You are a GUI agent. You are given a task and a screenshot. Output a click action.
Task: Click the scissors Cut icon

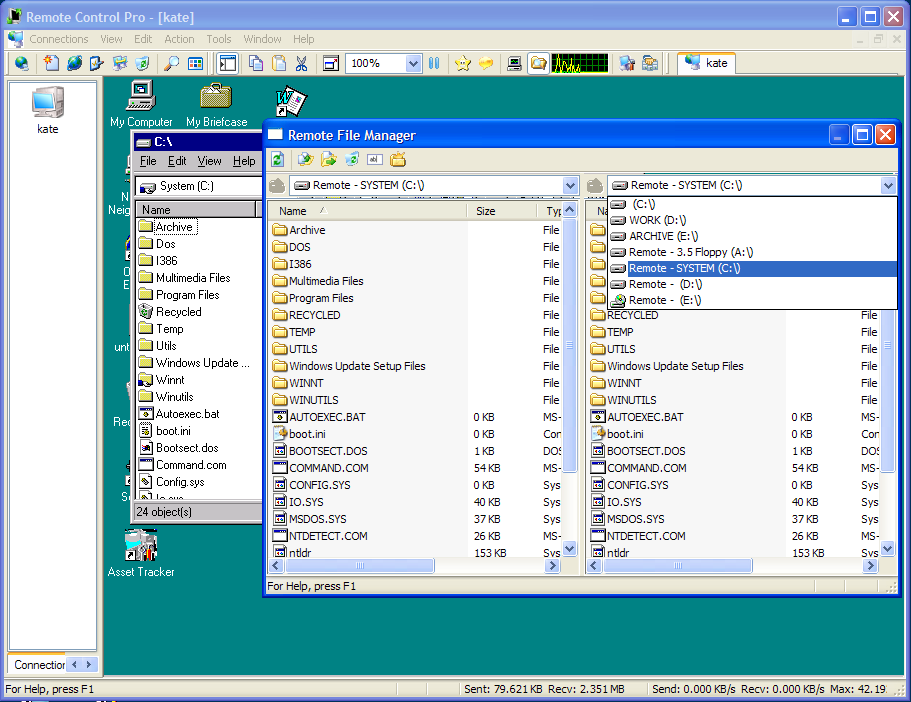click(x=302, y=63)
